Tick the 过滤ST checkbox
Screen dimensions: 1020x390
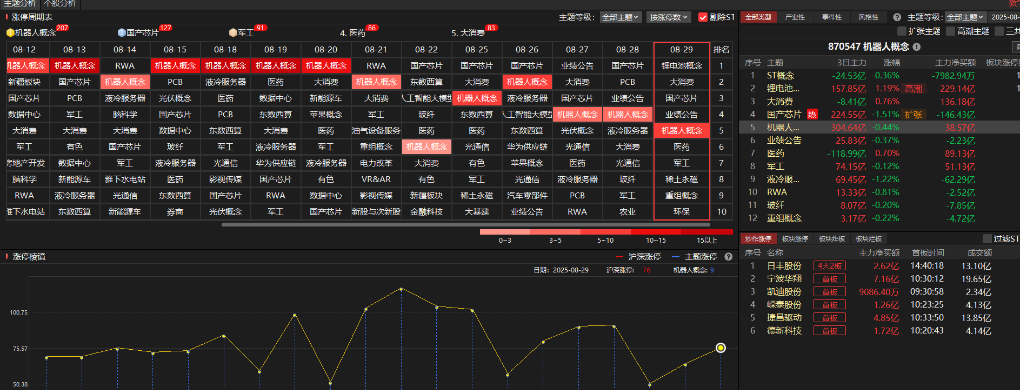tap(987, 239)
